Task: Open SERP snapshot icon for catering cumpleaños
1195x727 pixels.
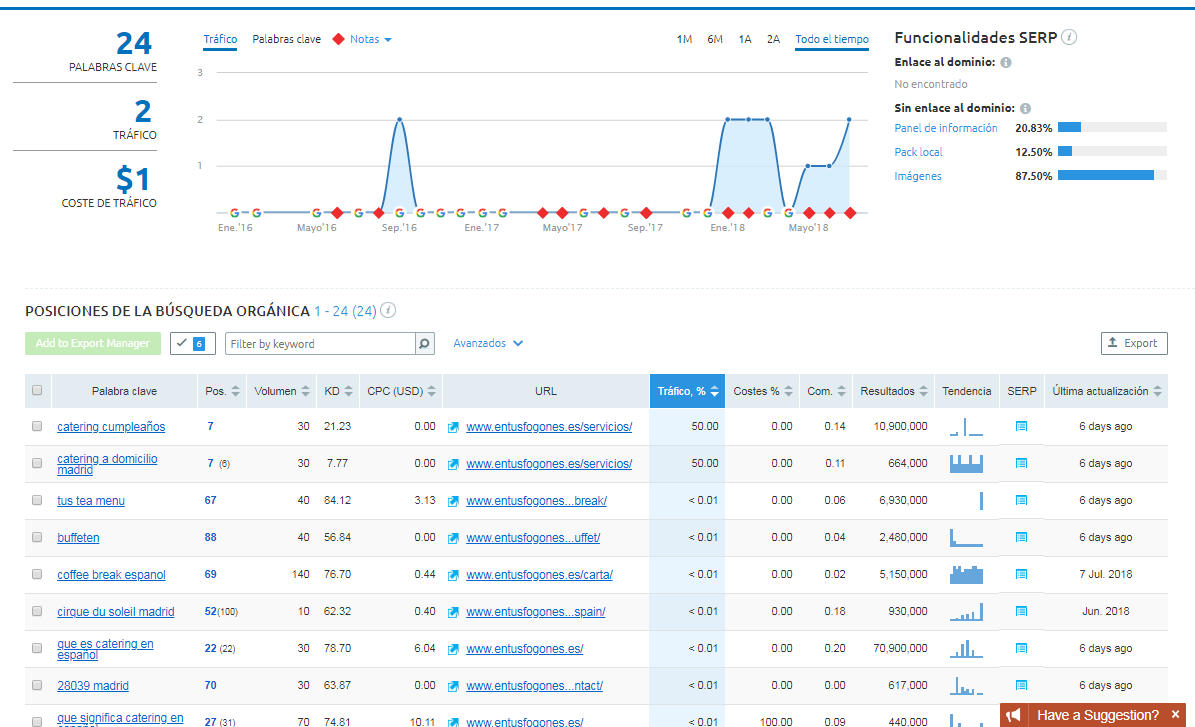Action: (x=1021, y=427)
